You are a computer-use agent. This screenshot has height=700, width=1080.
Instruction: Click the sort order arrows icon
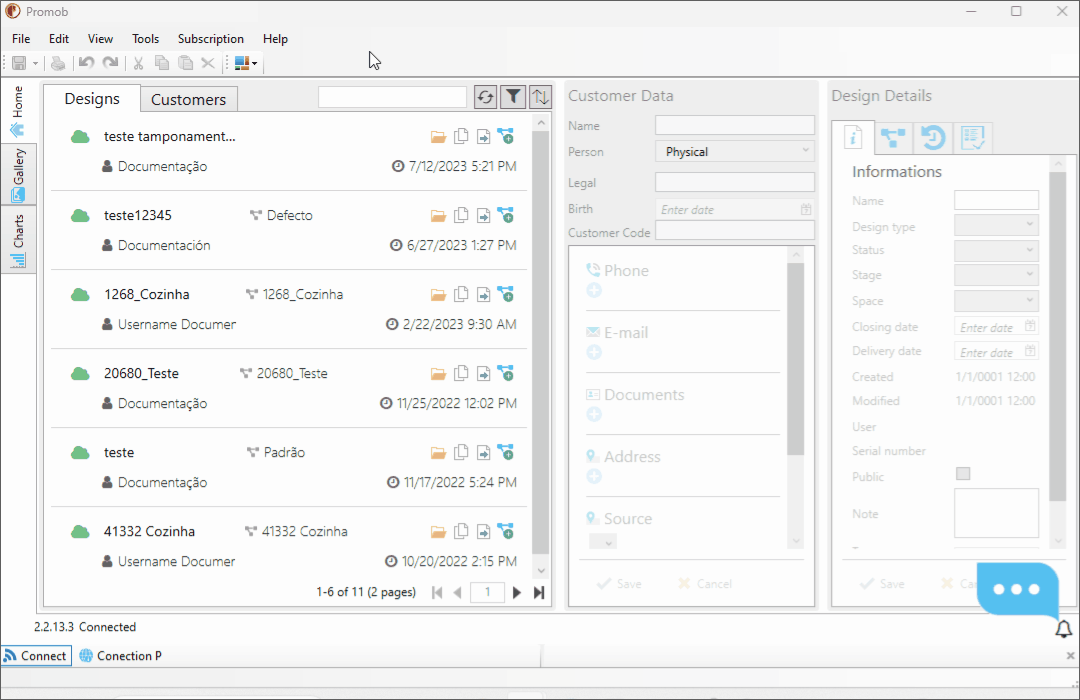[541, 97]
